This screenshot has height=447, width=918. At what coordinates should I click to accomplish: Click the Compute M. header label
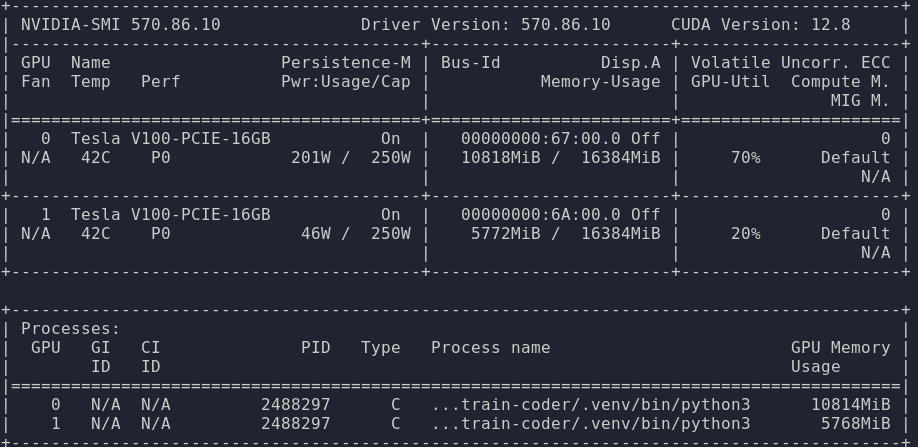(x=841, y=81)
